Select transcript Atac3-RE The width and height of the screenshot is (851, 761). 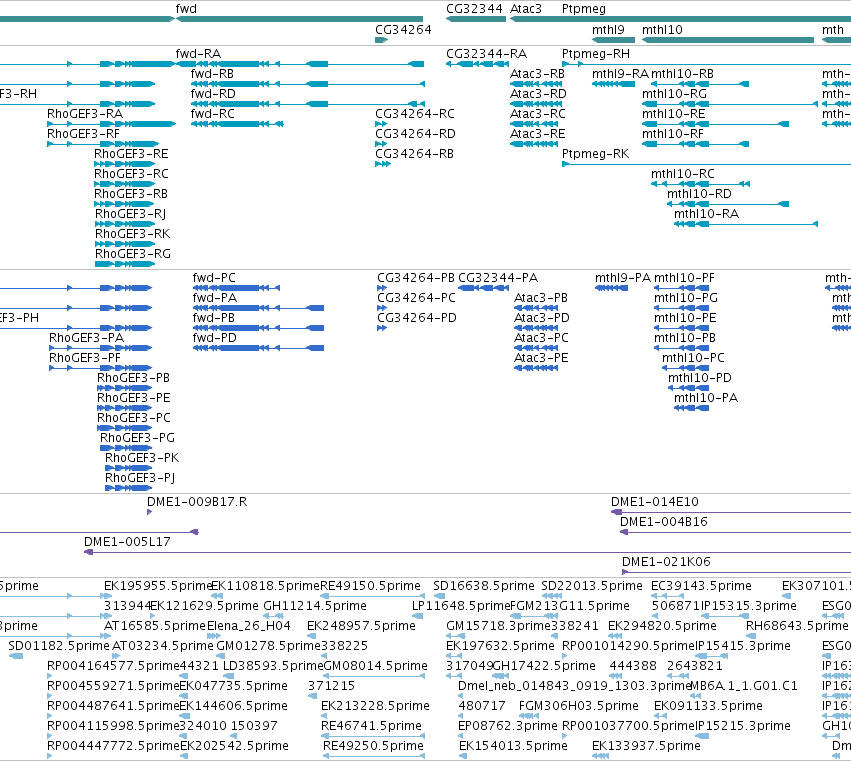click(x=538, y=134)
